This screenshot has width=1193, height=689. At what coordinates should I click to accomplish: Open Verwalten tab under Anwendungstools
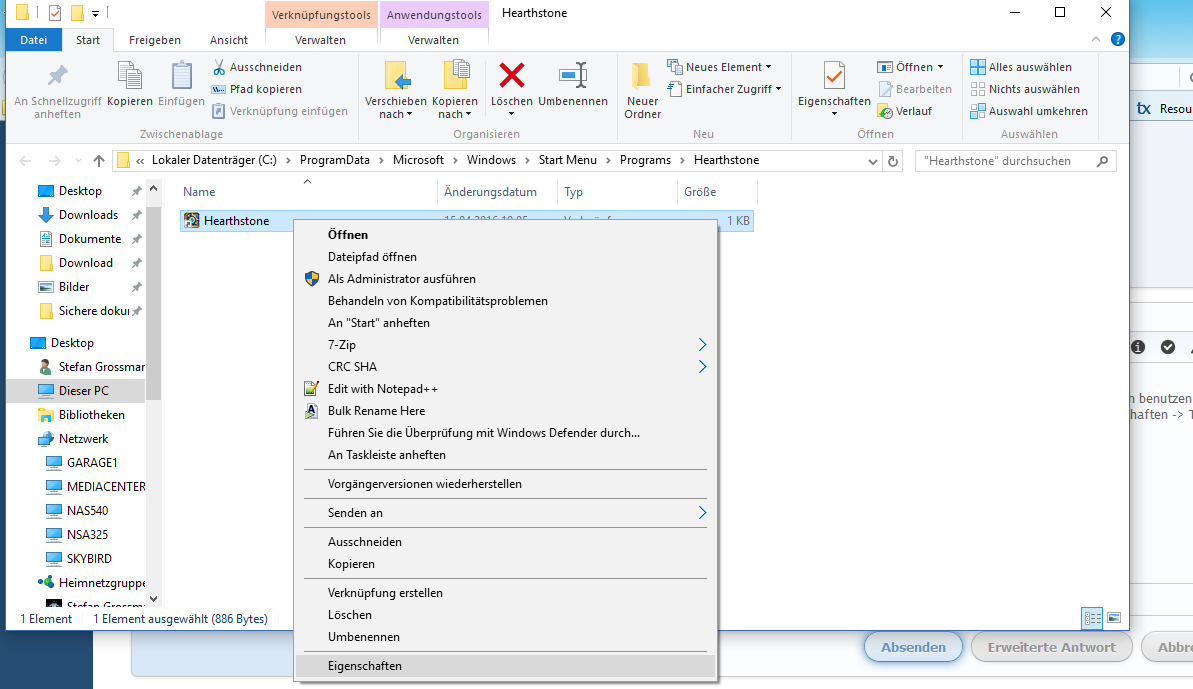(433, 40)
